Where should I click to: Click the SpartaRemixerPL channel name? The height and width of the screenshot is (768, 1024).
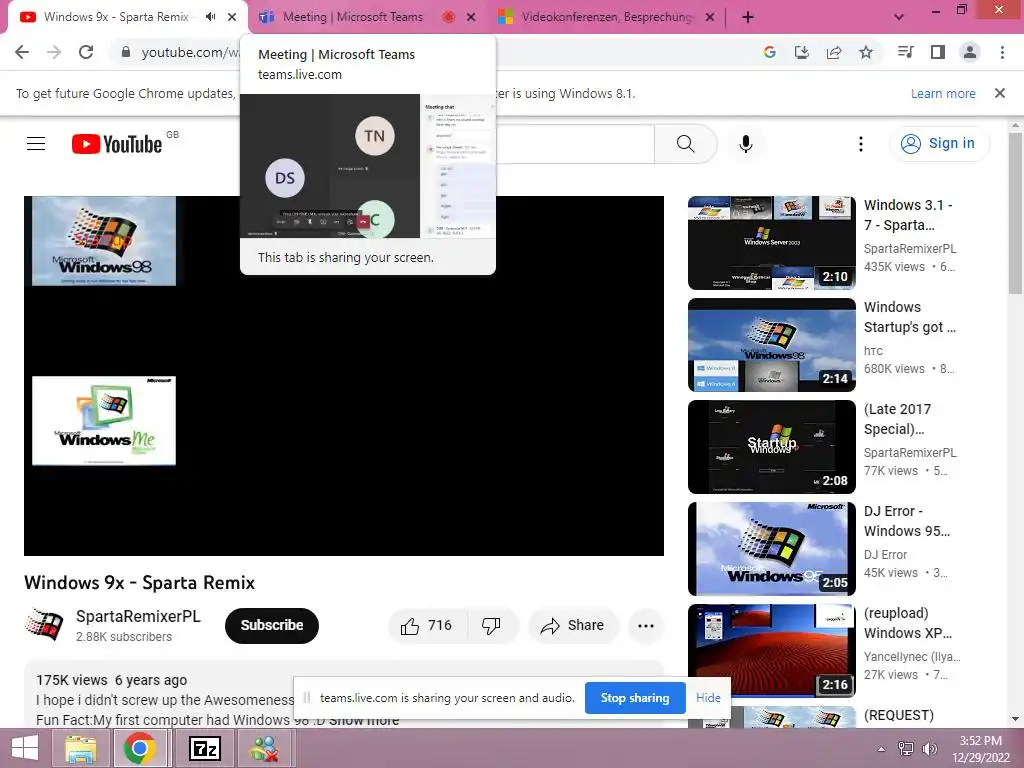(x=138, y=616)
